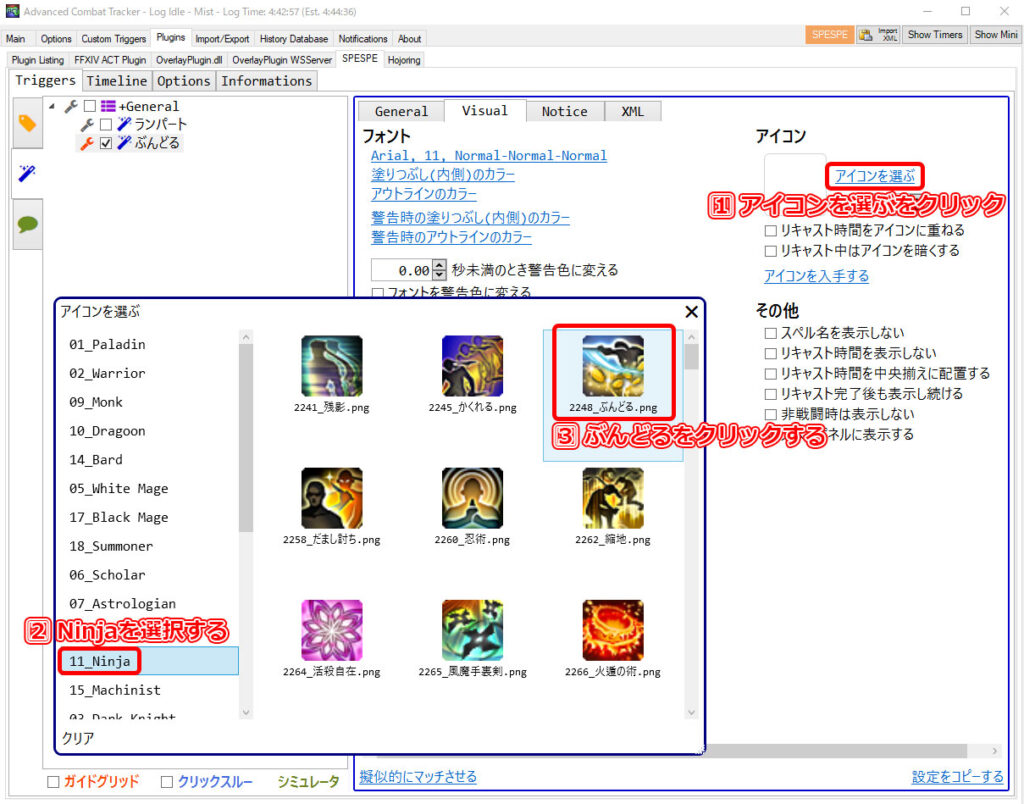1024x804 pixels.
Task: Open the Timeline tab
Action: tap(117, 81)
